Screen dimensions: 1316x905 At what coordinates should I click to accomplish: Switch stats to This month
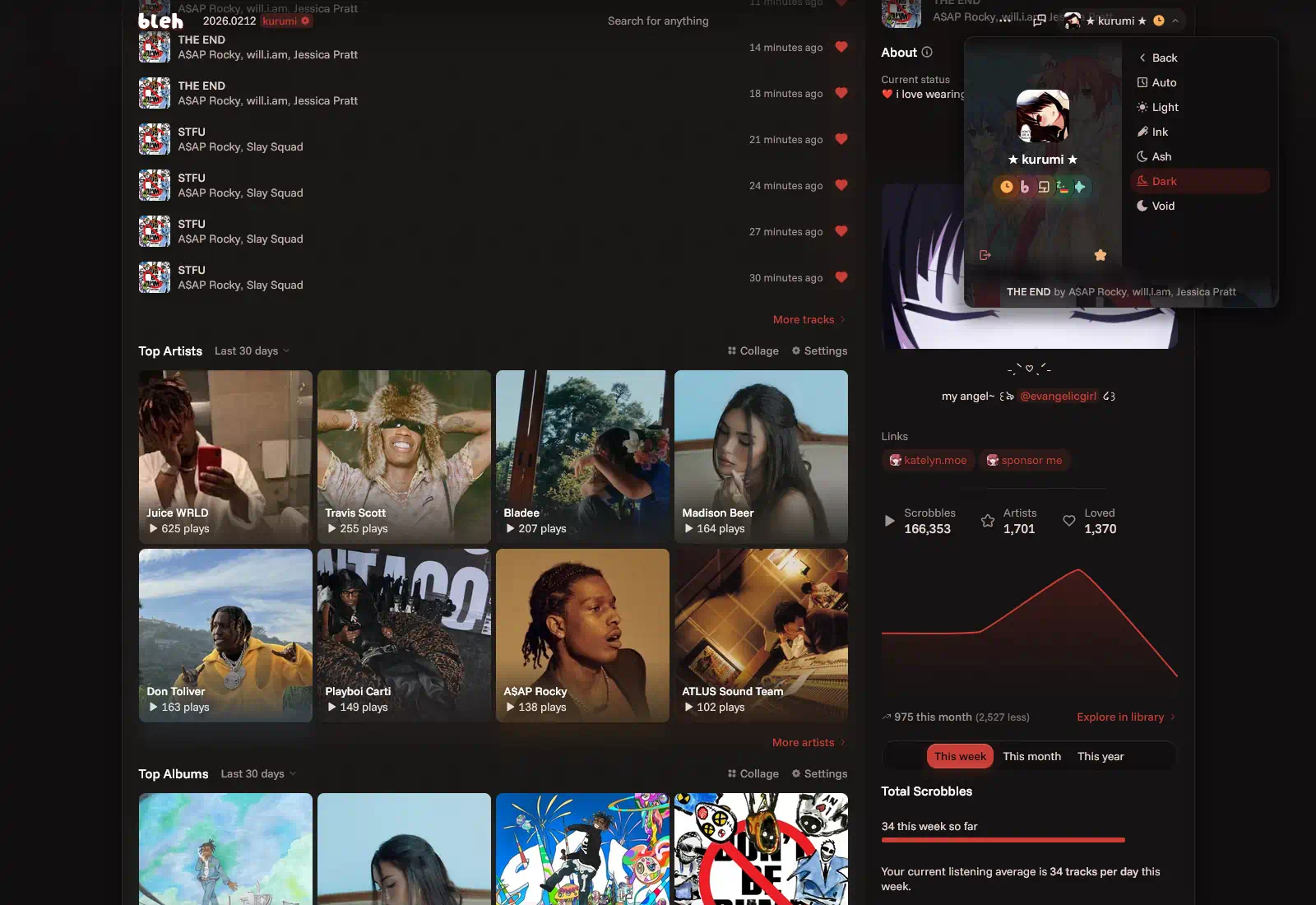[1032, 756]
